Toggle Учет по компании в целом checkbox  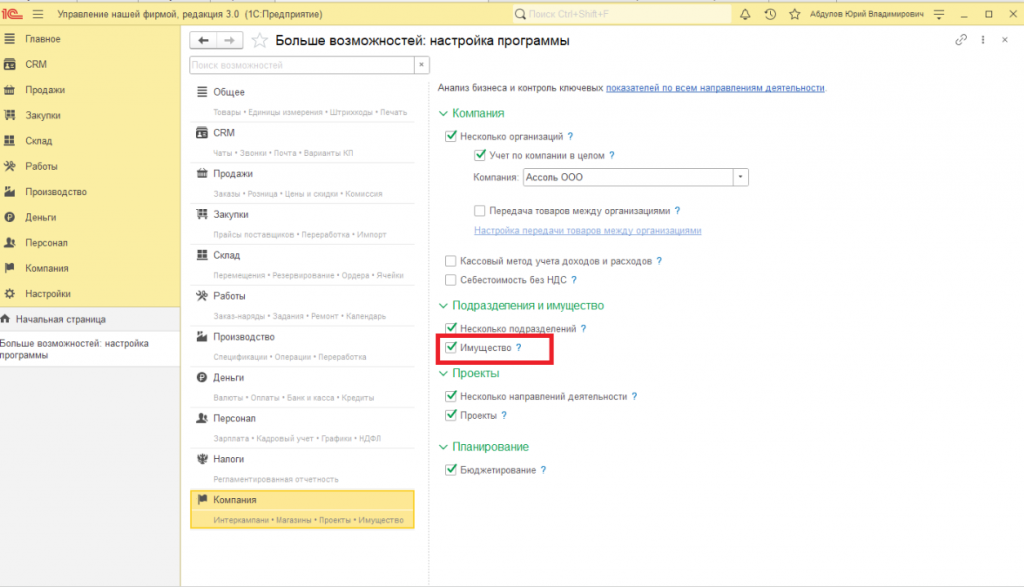480,155
